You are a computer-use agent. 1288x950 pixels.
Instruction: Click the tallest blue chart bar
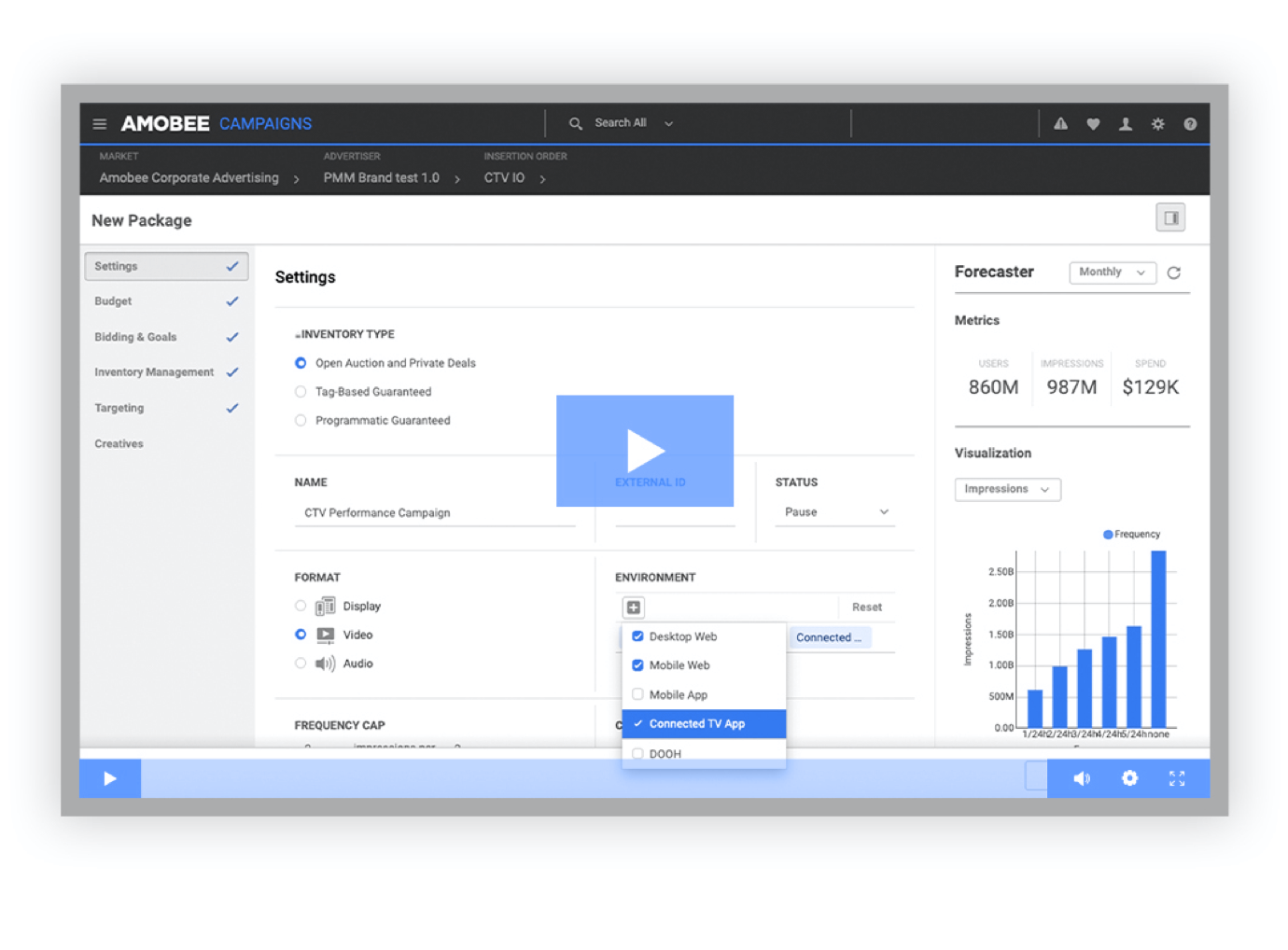click(x=1158, y=639)
